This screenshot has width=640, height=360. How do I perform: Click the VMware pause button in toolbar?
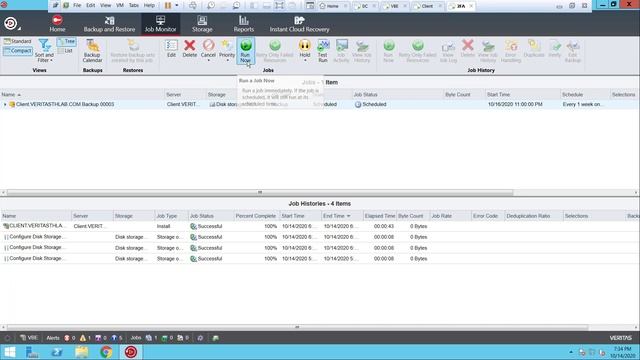[x=168, y=6]
